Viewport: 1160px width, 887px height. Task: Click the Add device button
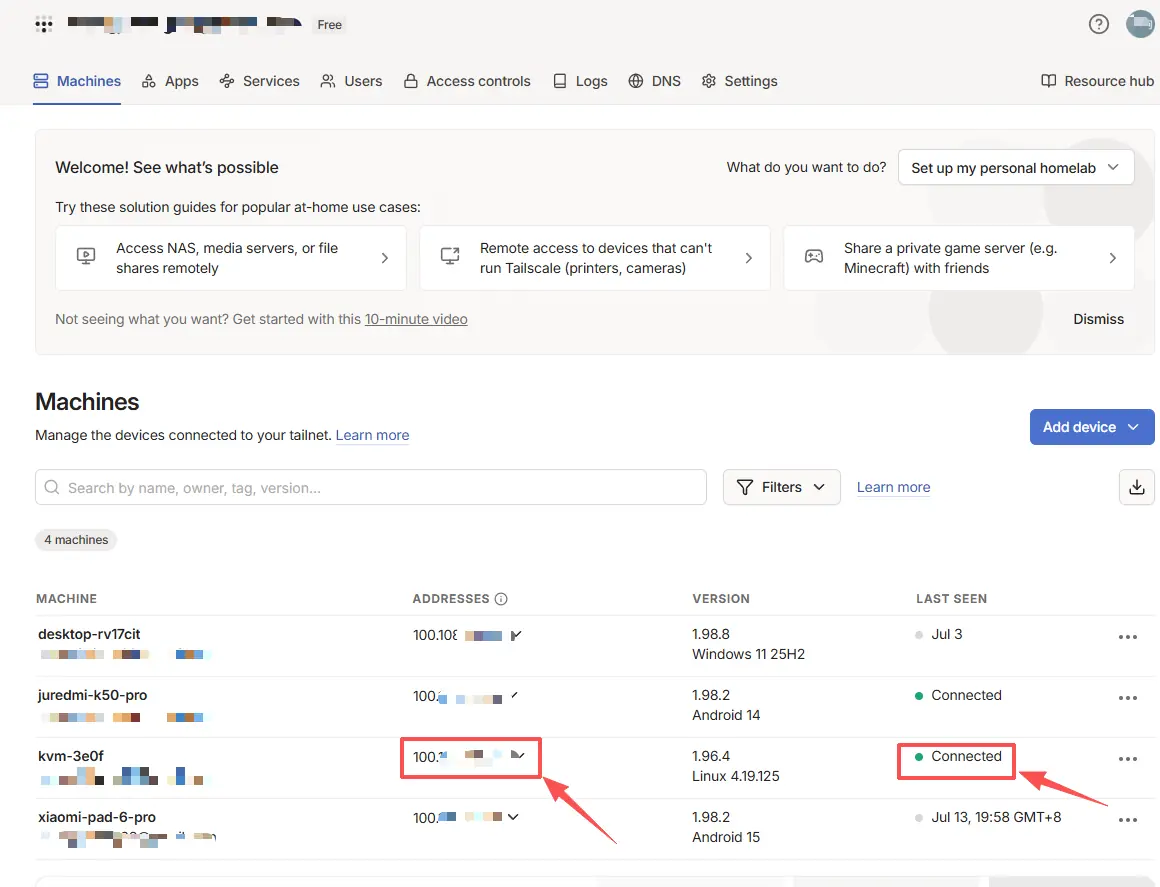point(1092,428)
